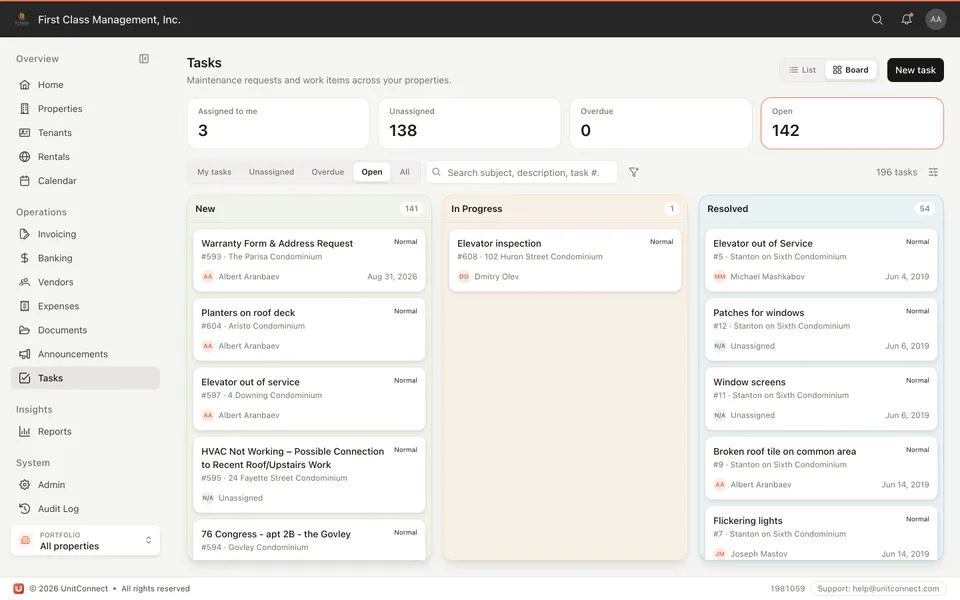The width and height of the screenshot is (960, 600).
Task: Select the Unassigned filter tab
Action: [x=271, y=172]
